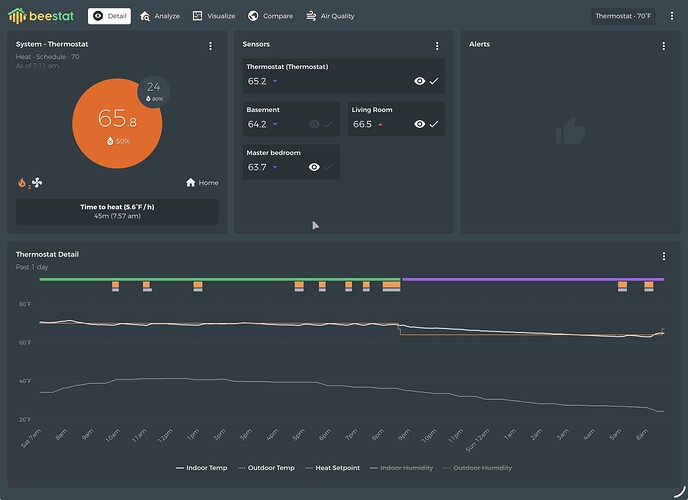Image resolution: width=688 pixels, height=500 pixels.
Task: Toggle visibility eye for Living Room sensor
Action: click(x=420, y=124)
